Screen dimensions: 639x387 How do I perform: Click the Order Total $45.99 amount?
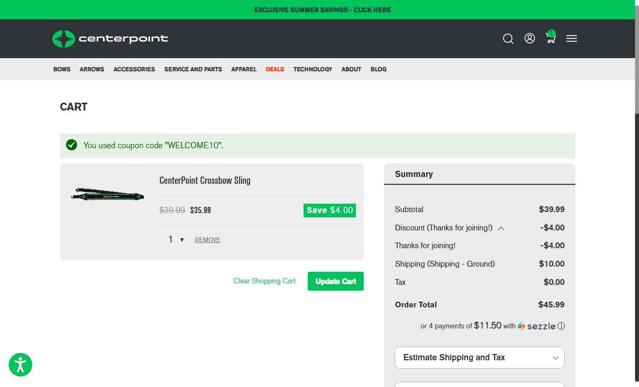(x=551, y=305)
